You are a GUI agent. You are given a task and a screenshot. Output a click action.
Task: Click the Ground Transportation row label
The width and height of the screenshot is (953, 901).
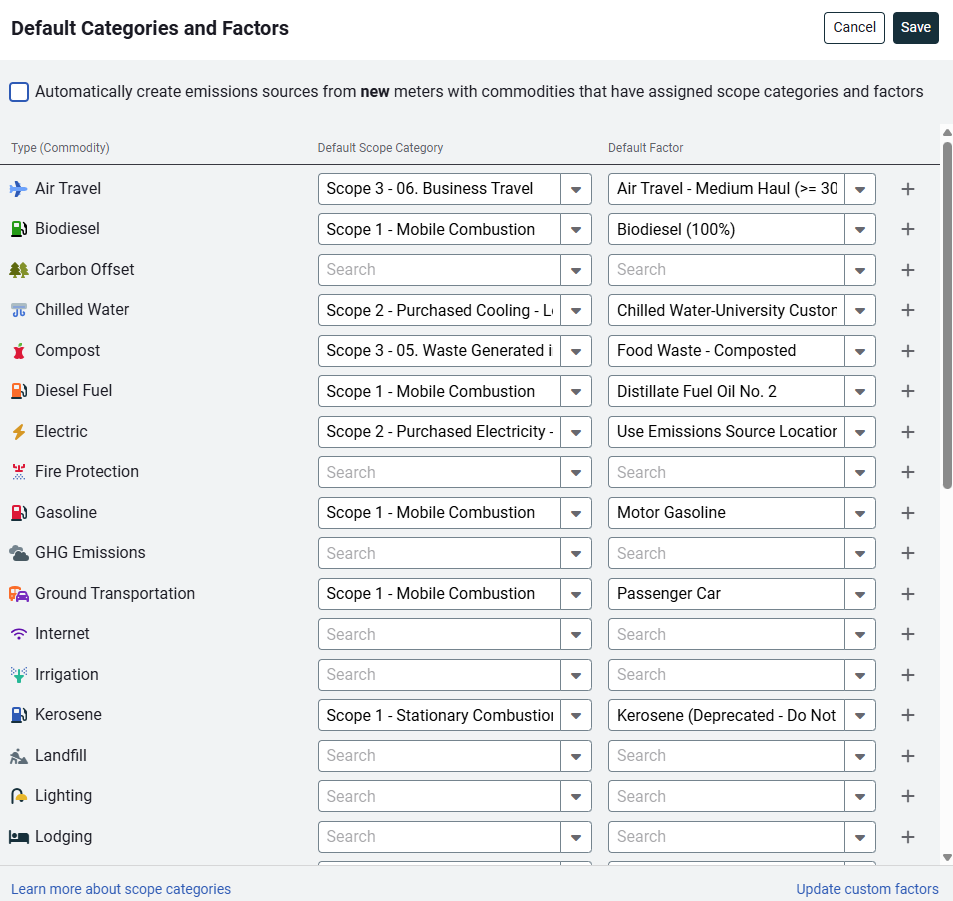[115, 594]
